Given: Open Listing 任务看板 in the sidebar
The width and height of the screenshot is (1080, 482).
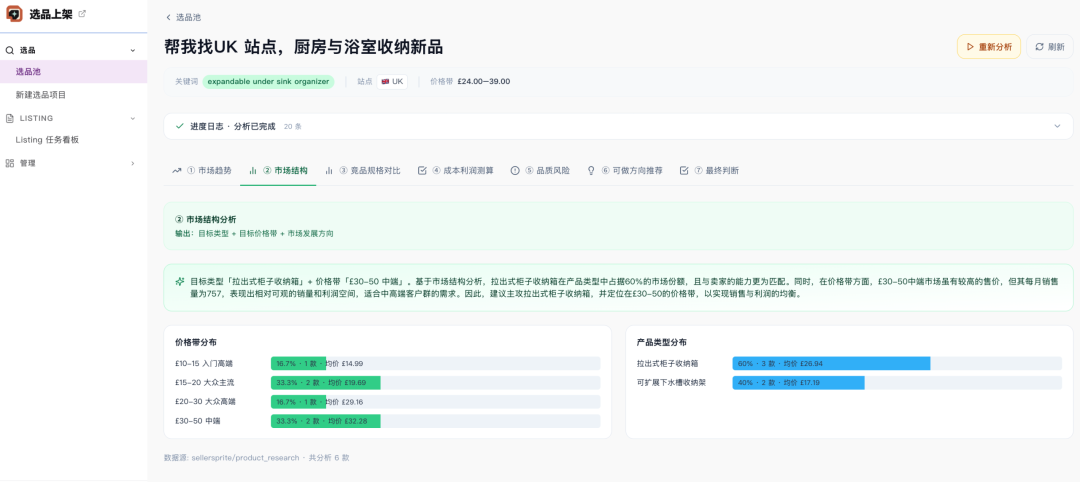Looking at the screenshot, I should (73, 140).
